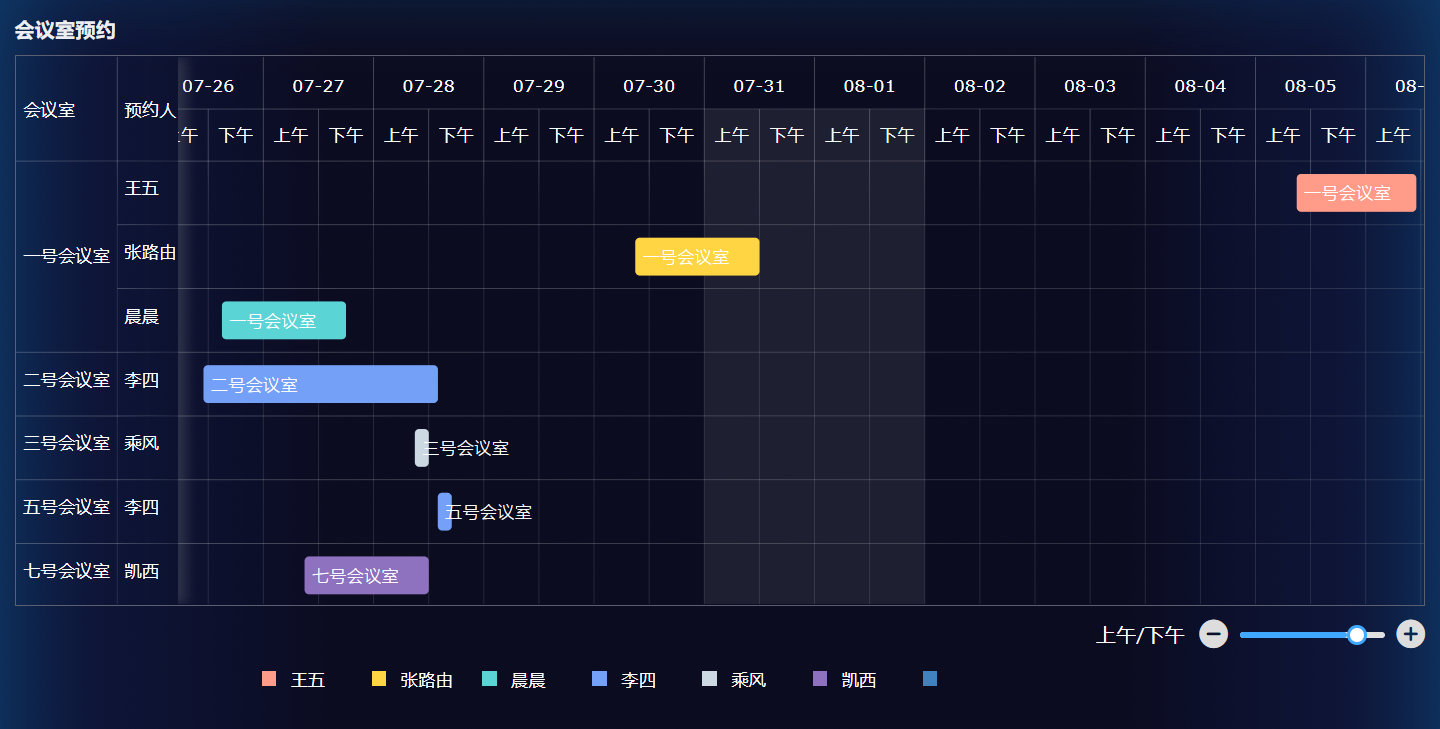Select 王五's 一号会议室 booking bar
Image resolution: width=1440 pixels, height=729 pixels.
click(1355, 193)
